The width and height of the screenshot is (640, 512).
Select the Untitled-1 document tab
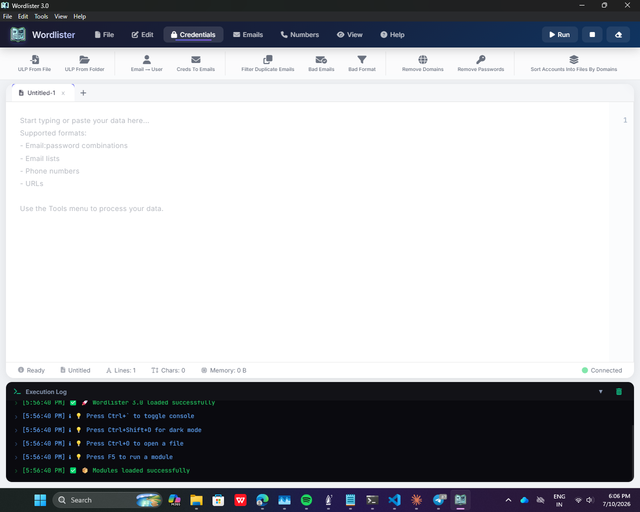coord(41,93)
